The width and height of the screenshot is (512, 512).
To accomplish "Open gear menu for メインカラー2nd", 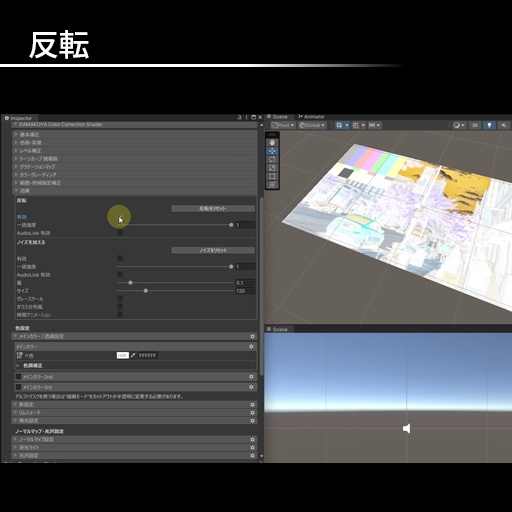I will click(251, 377).
